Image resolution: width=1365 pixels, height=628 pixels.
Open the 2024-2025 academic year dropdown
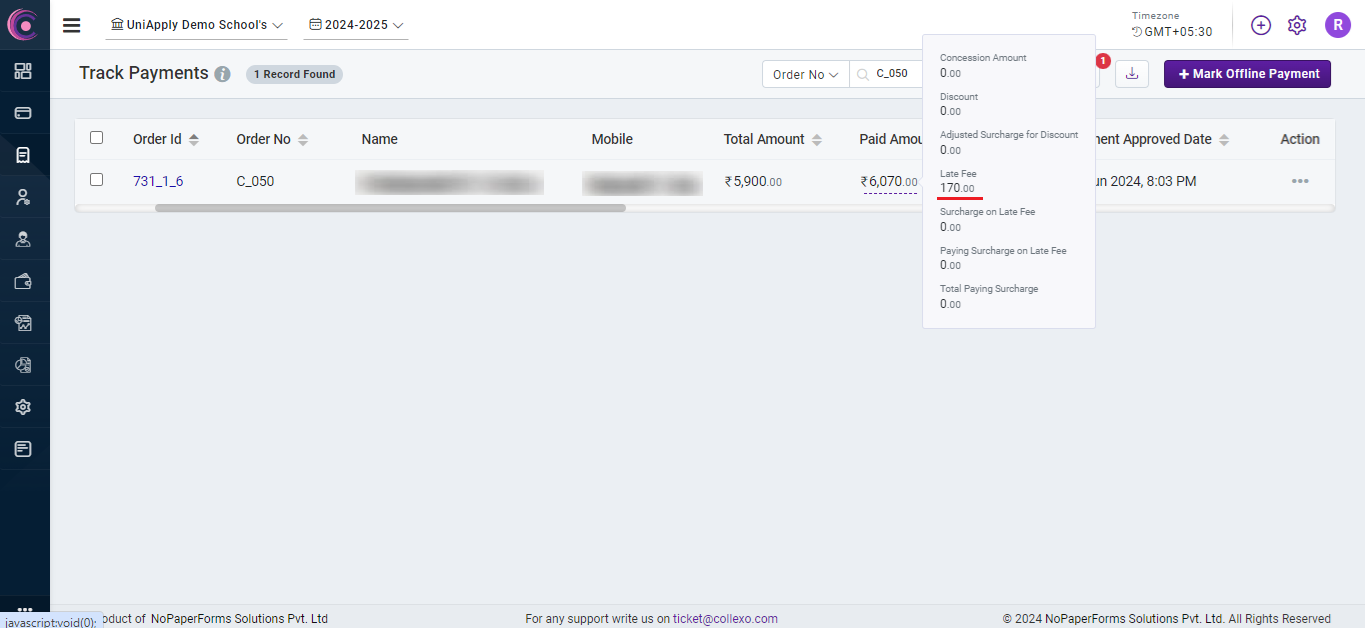[356, 25]
